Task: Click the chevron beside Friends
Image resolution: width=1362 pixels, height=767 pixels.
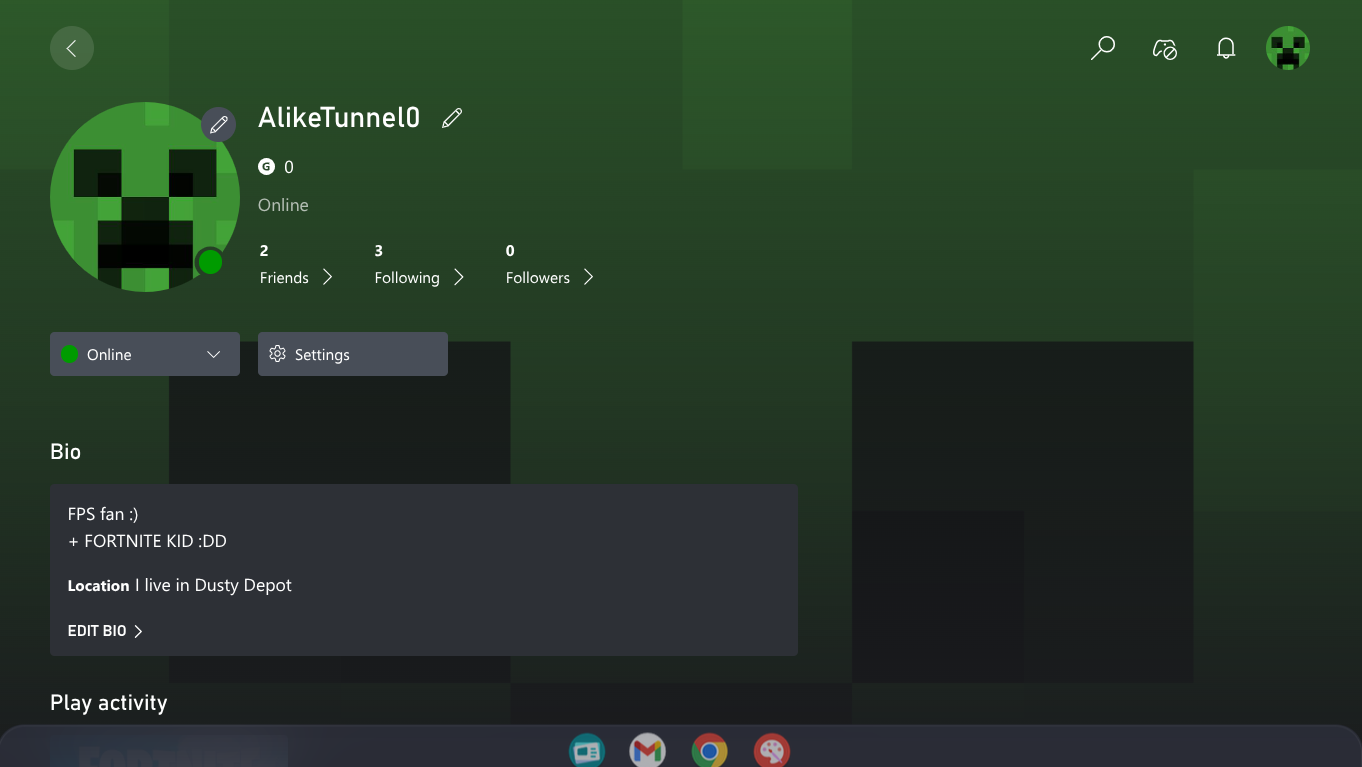Action: tap(327, 277)
